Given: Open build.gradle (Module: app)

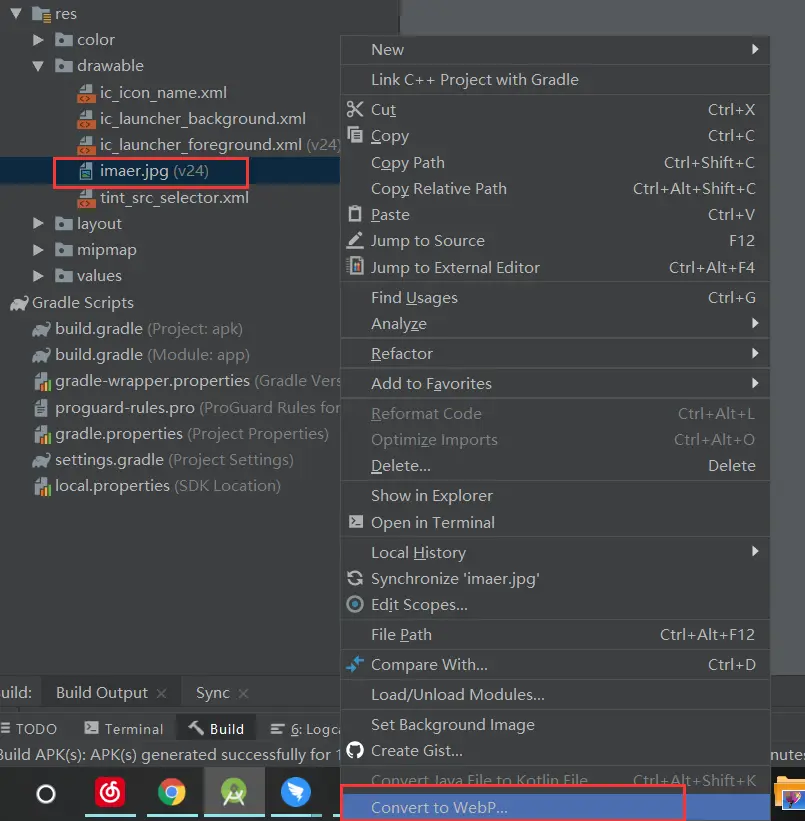Looking at the screenshot, I should coord(152,355).
